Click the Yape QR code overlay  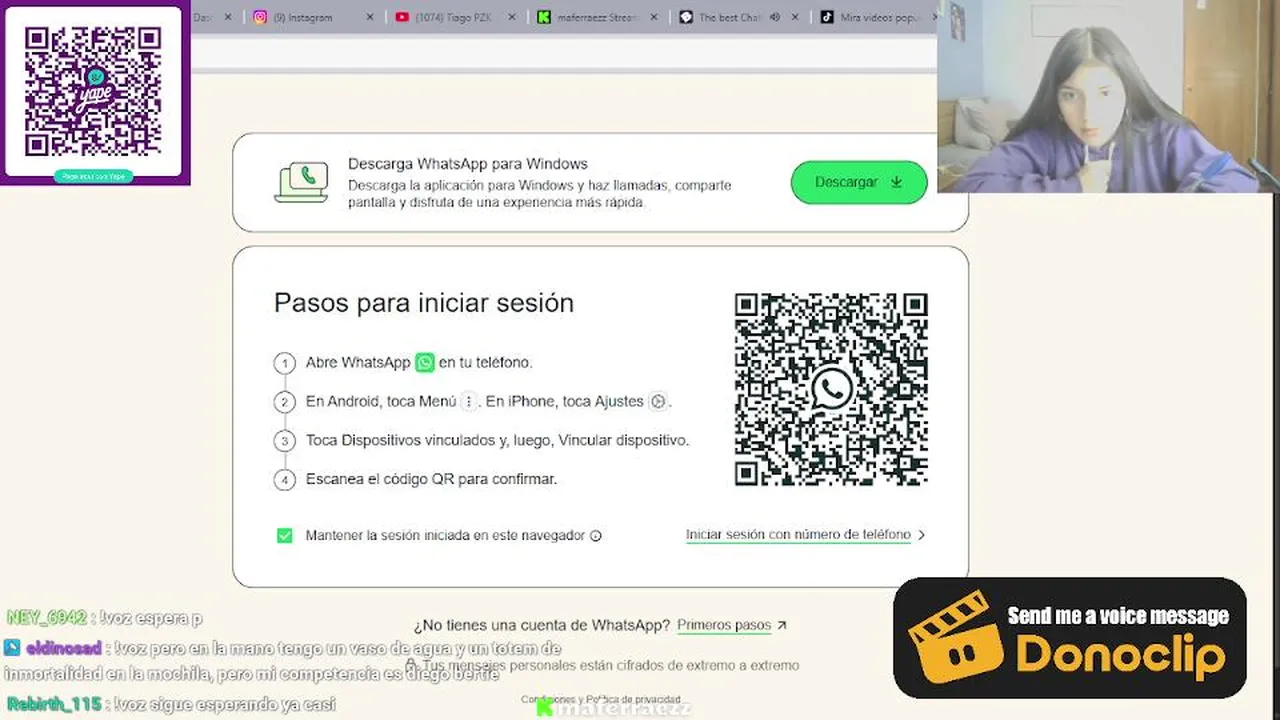(93, 92)
